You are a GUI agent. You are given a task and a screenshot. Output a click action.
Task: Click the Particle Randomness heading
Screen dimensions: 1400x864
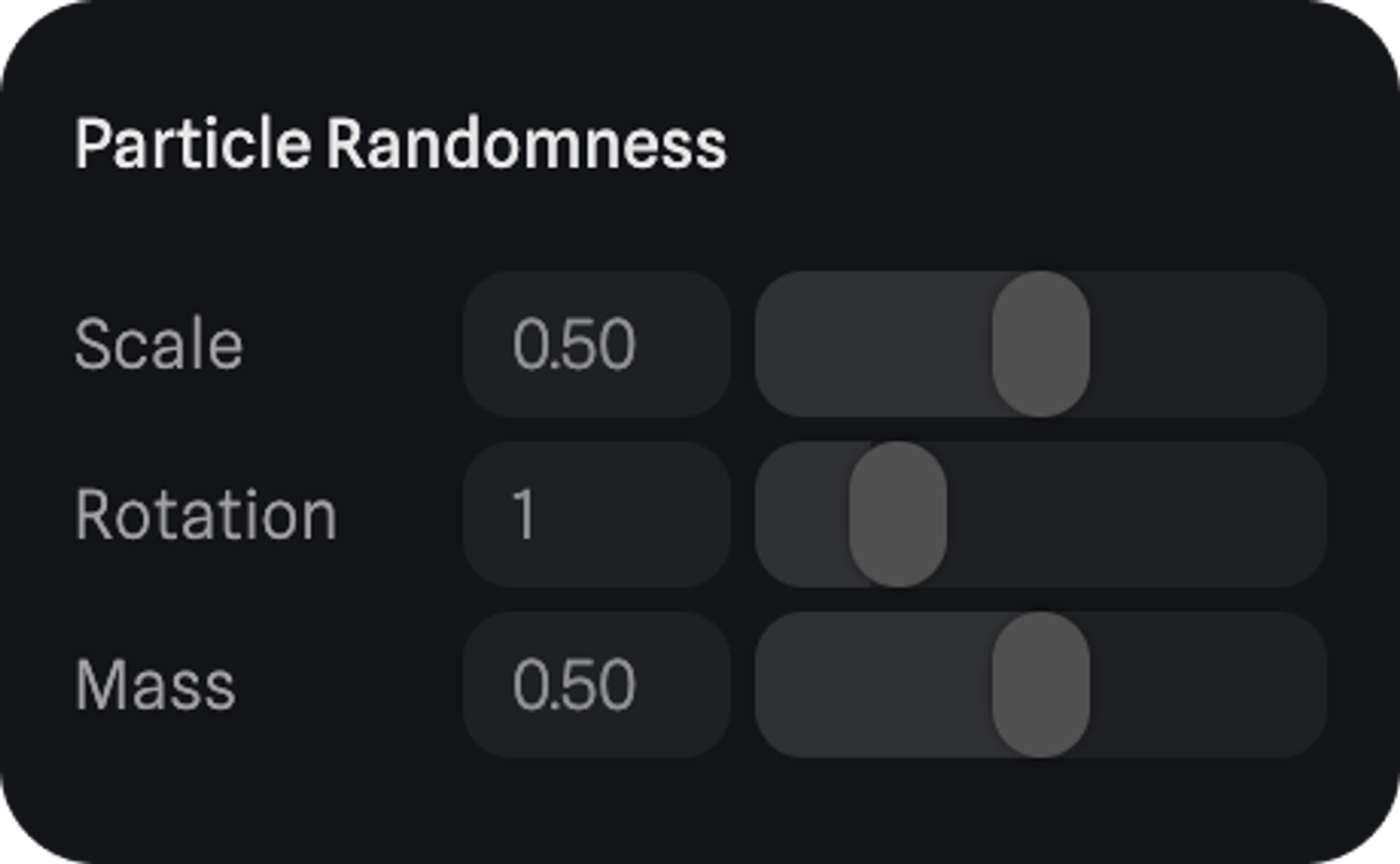click(x=400, y=144)
